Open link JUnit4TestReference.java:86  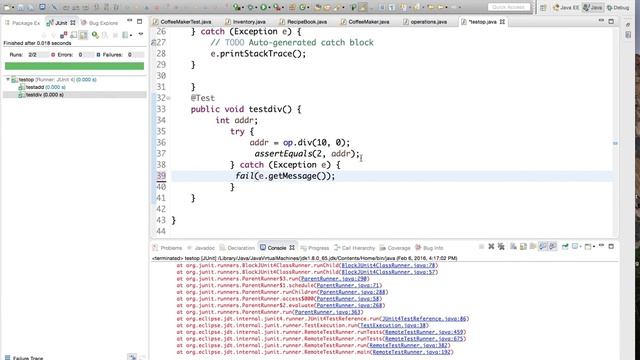[424, 319]
